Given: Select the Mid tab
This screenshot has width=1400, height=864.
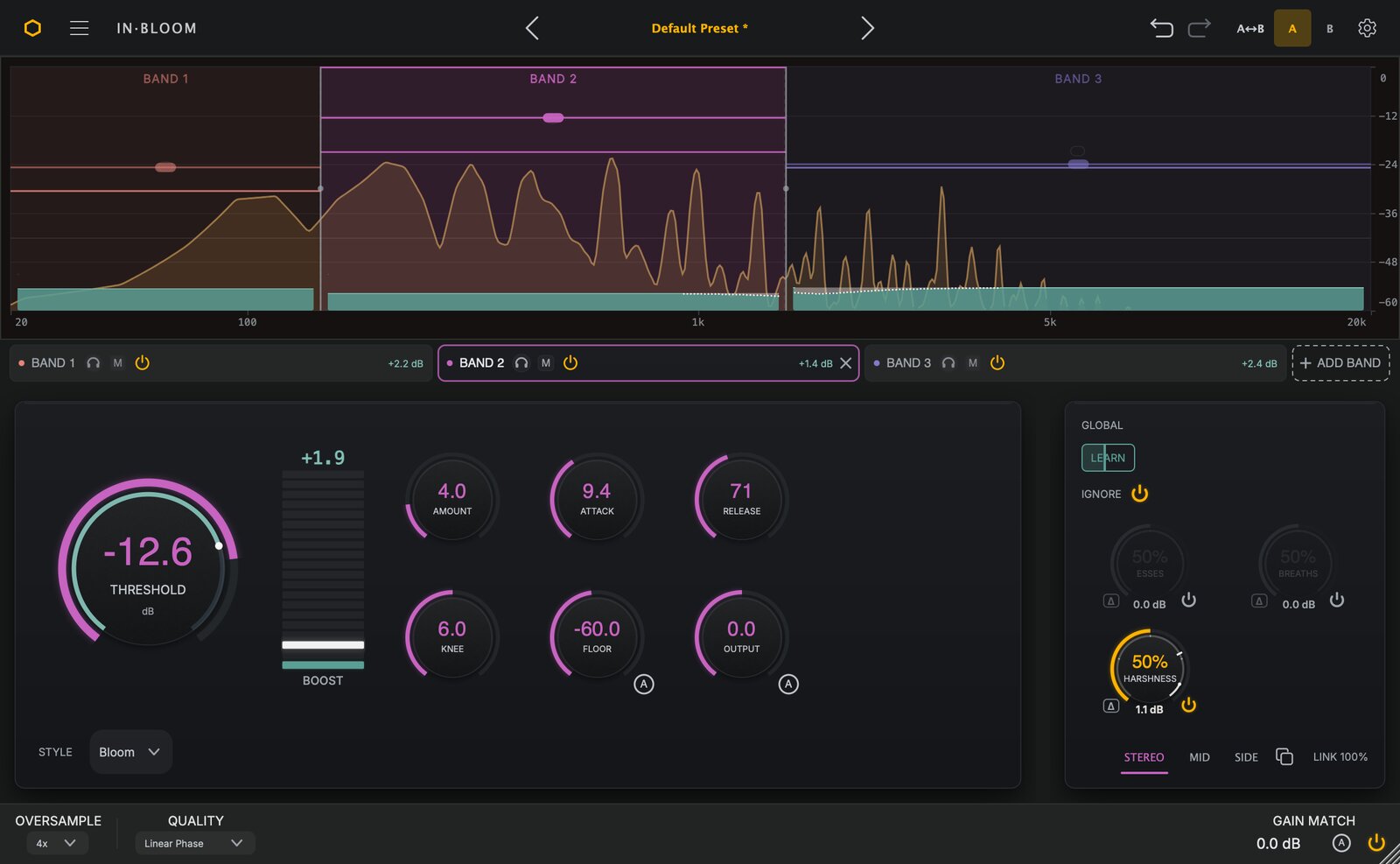Looking at the screenshot, I should [1200, 757].
